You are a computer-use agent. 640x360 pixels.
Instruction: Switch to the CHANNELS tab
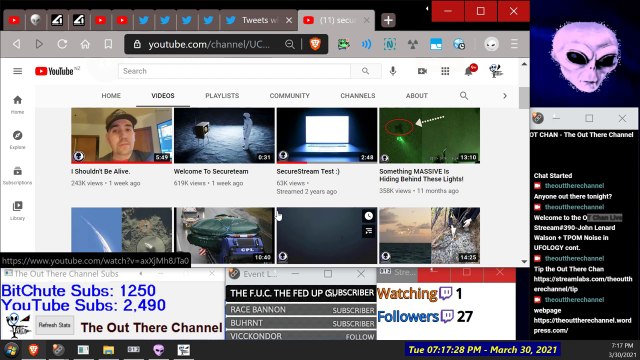[358, 96]
